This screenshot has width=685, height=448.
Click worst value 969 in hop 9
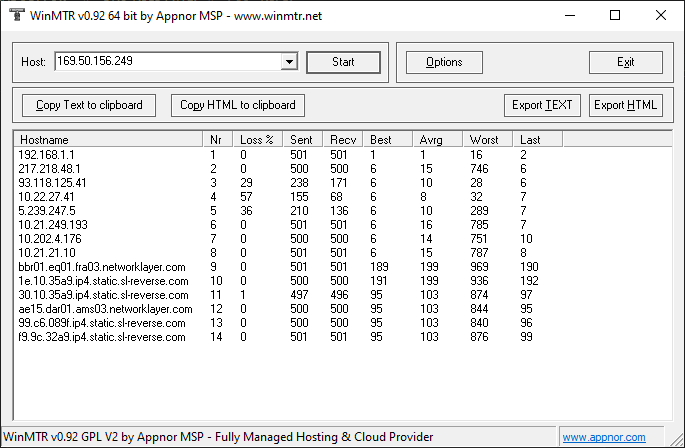(479, 267)
